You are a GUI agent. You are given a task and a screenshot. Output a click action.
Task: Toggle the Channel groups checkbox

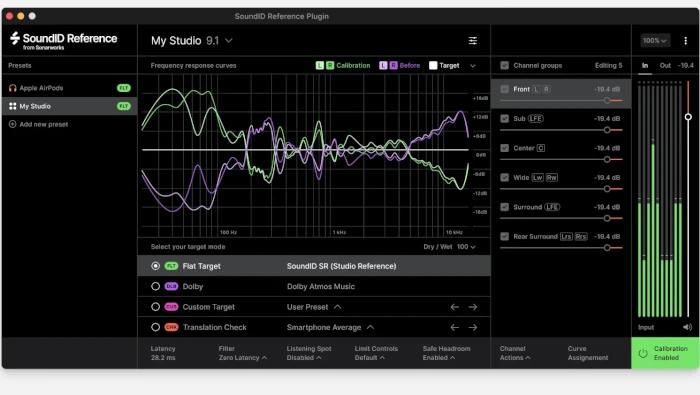(x=504, y=66)
